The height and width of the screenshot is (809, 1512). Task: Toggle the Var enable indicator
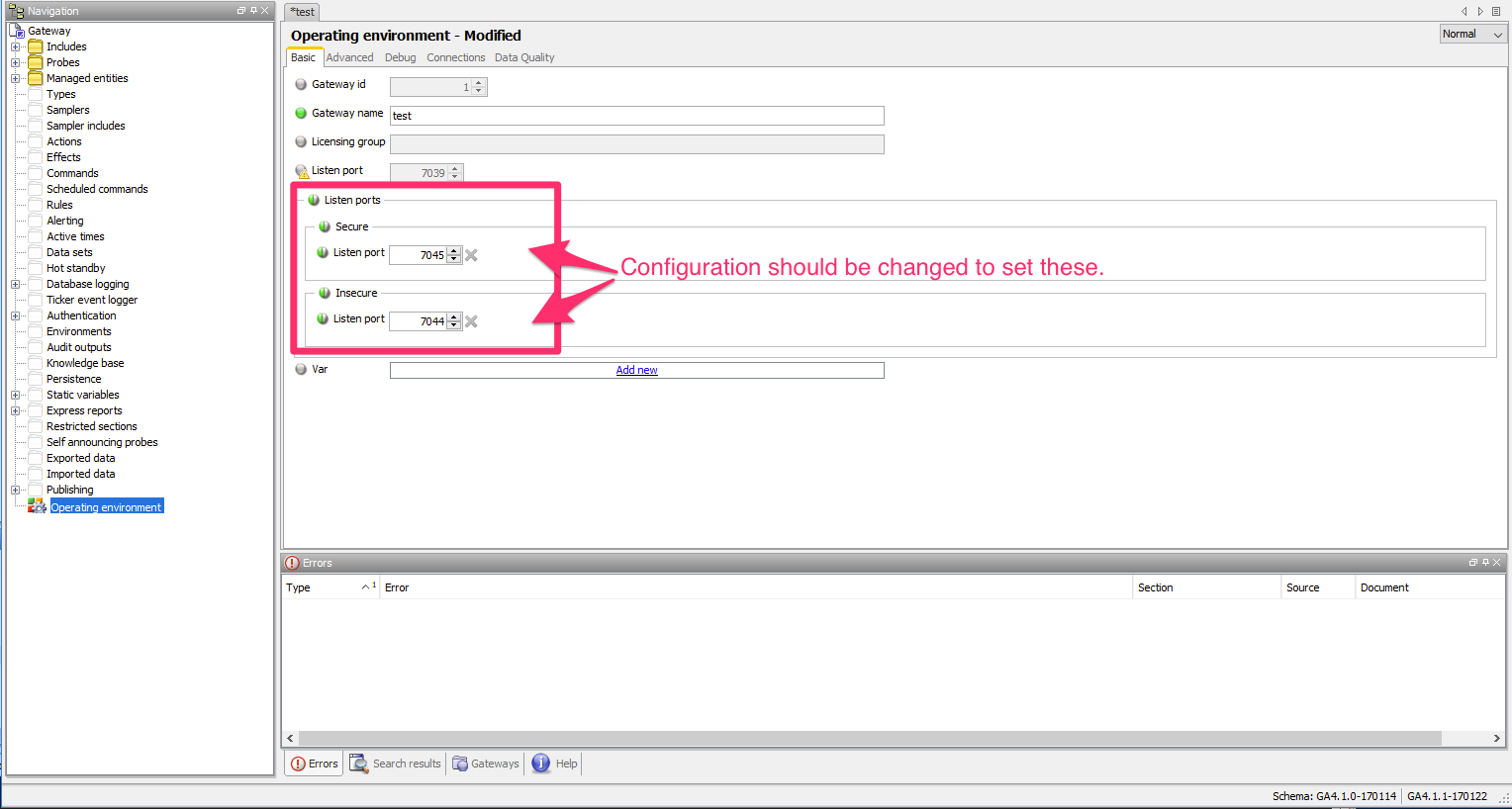[x=301, y=369]
